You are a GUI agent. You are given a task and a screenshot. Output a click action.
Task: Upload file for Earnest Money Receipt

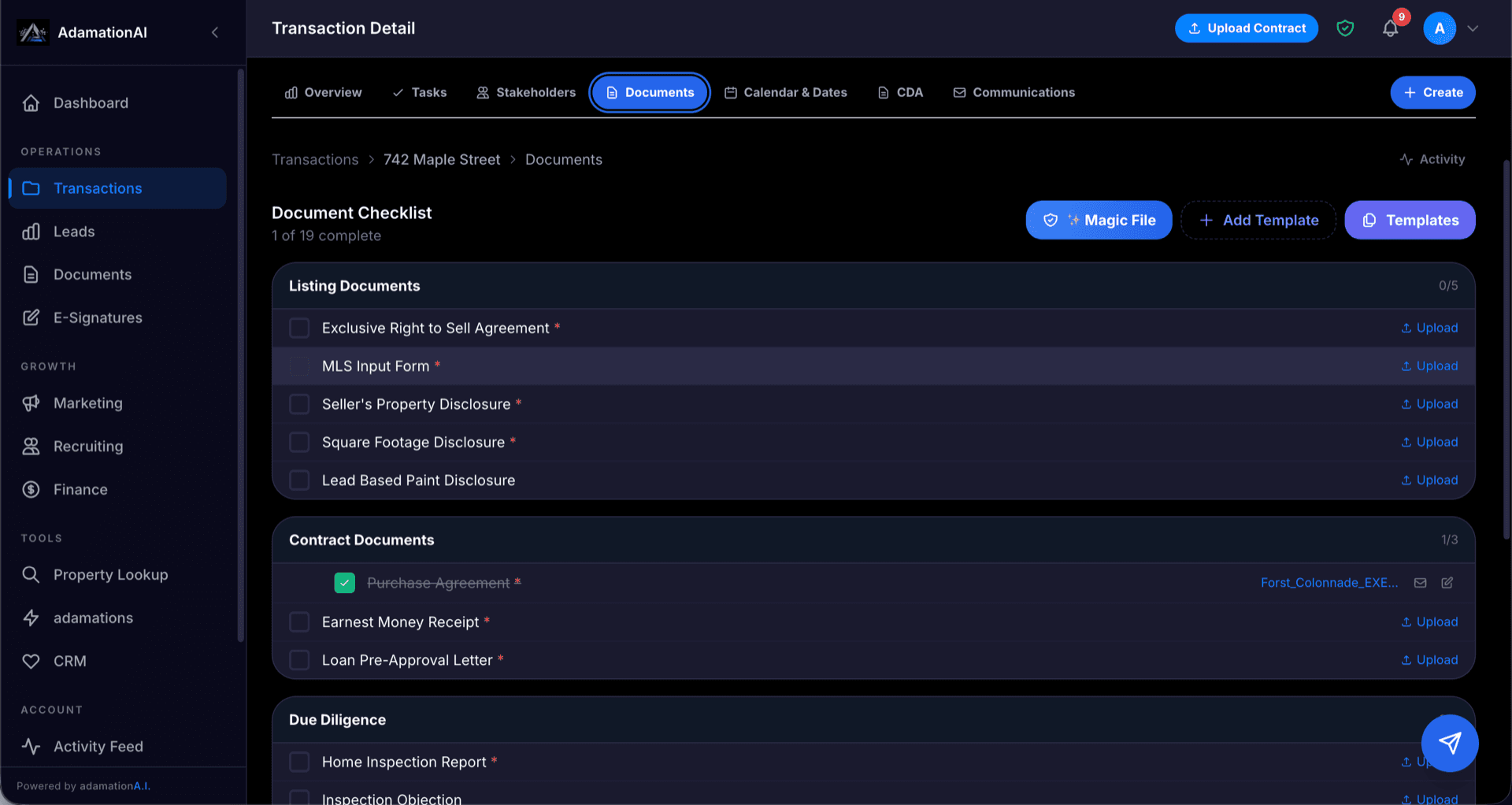[x=1429, y=621]
